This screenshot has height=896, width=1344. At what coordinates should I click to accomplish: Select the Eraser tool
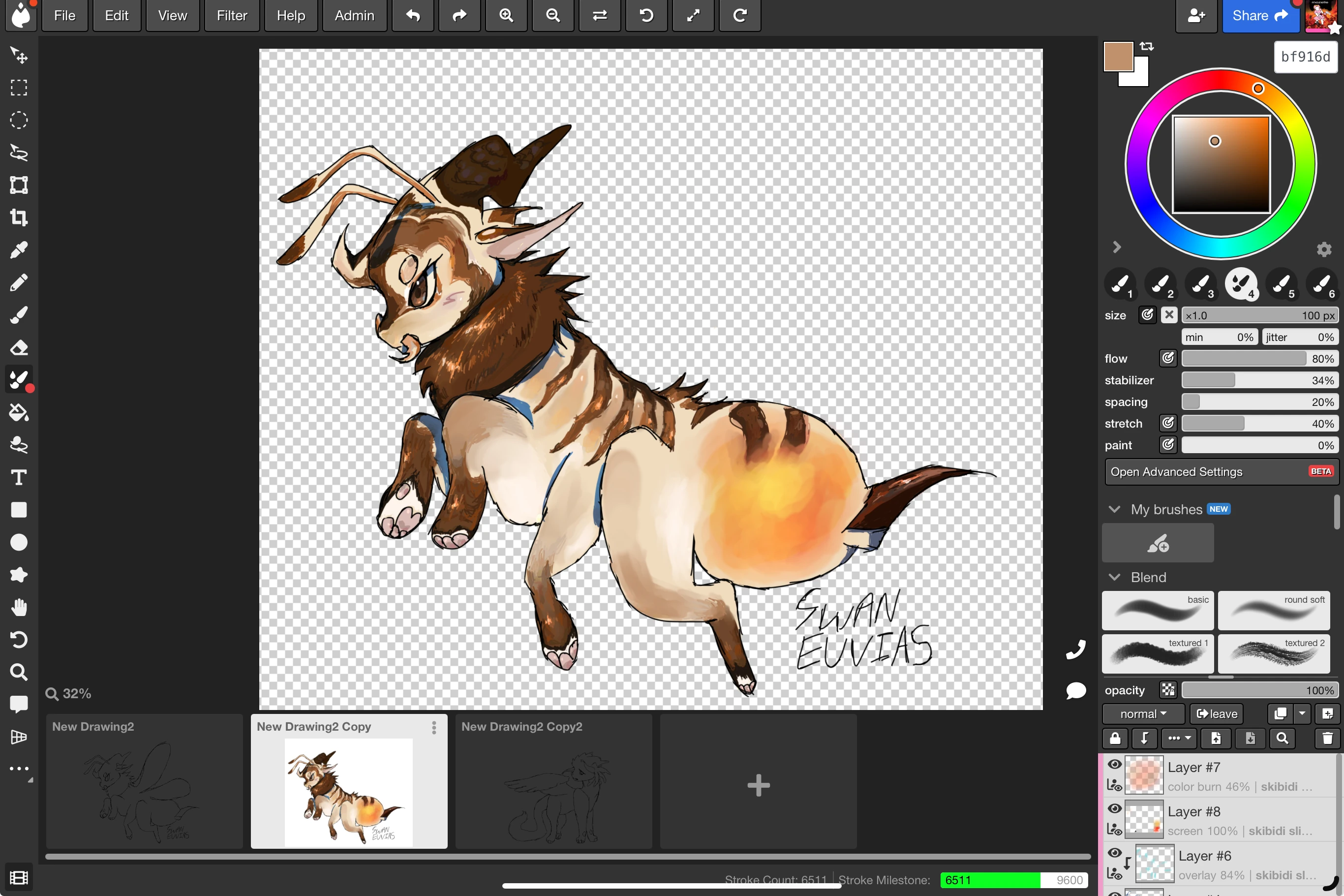click(19, 347)
